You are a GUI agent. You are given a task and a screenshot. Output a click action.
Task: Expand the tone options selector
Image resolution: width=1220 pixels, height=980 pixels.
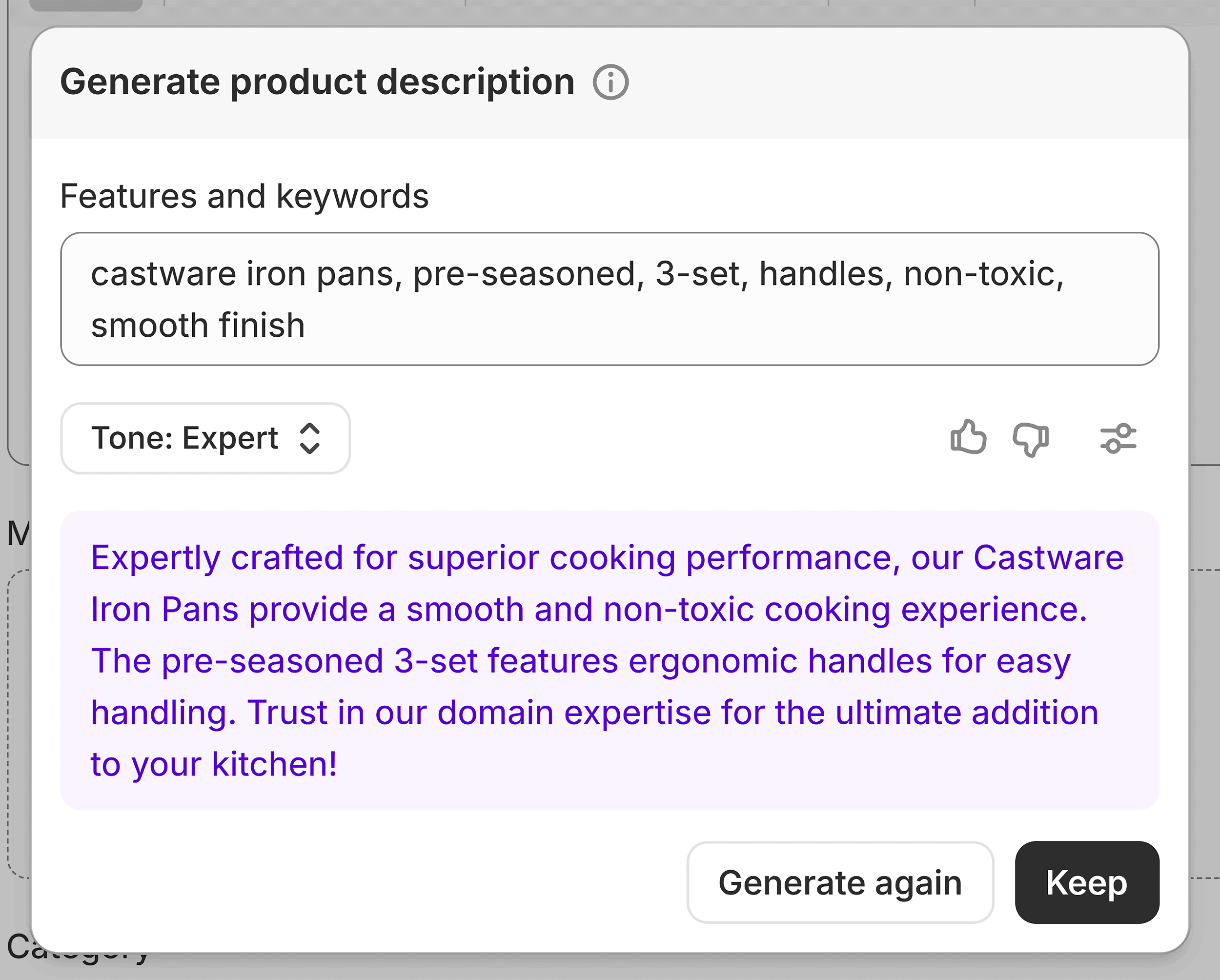(205, 439)
